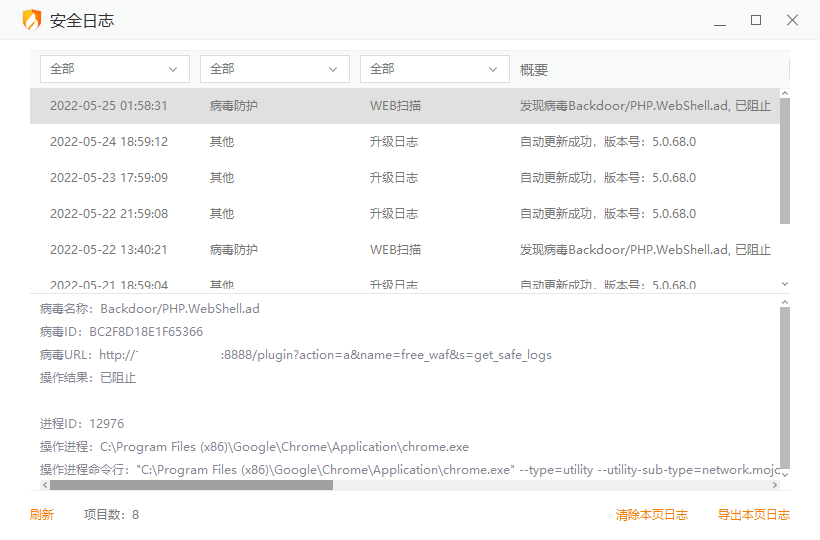Select the 2022-05-24 18:59:12 upgrade log row
820x540 pixels.
coord(400,142)
